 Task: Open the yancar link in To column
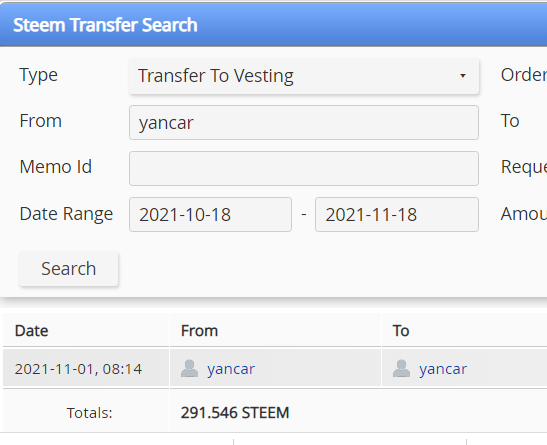click(x=443, y=369)
